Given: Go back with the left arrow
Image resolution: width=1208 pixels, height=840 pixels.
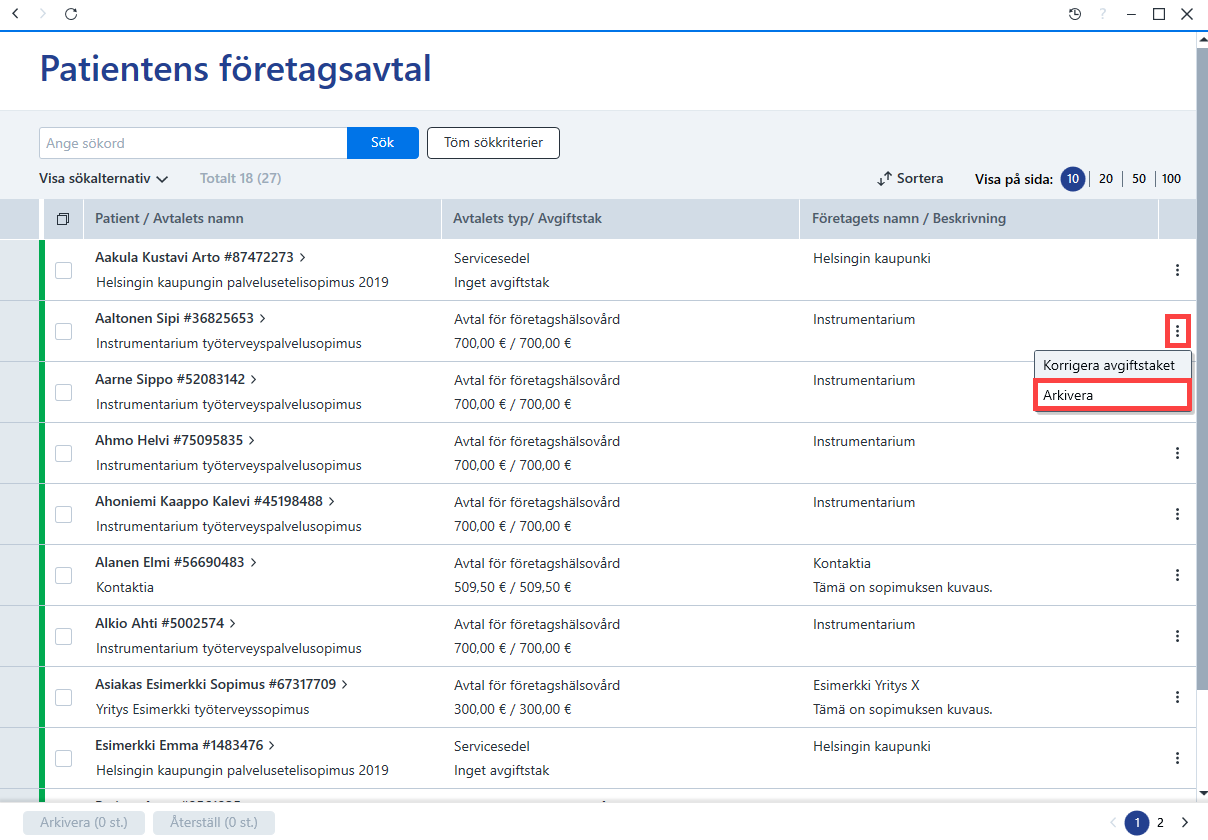Looking at the screenshot, I should [15, 14].
